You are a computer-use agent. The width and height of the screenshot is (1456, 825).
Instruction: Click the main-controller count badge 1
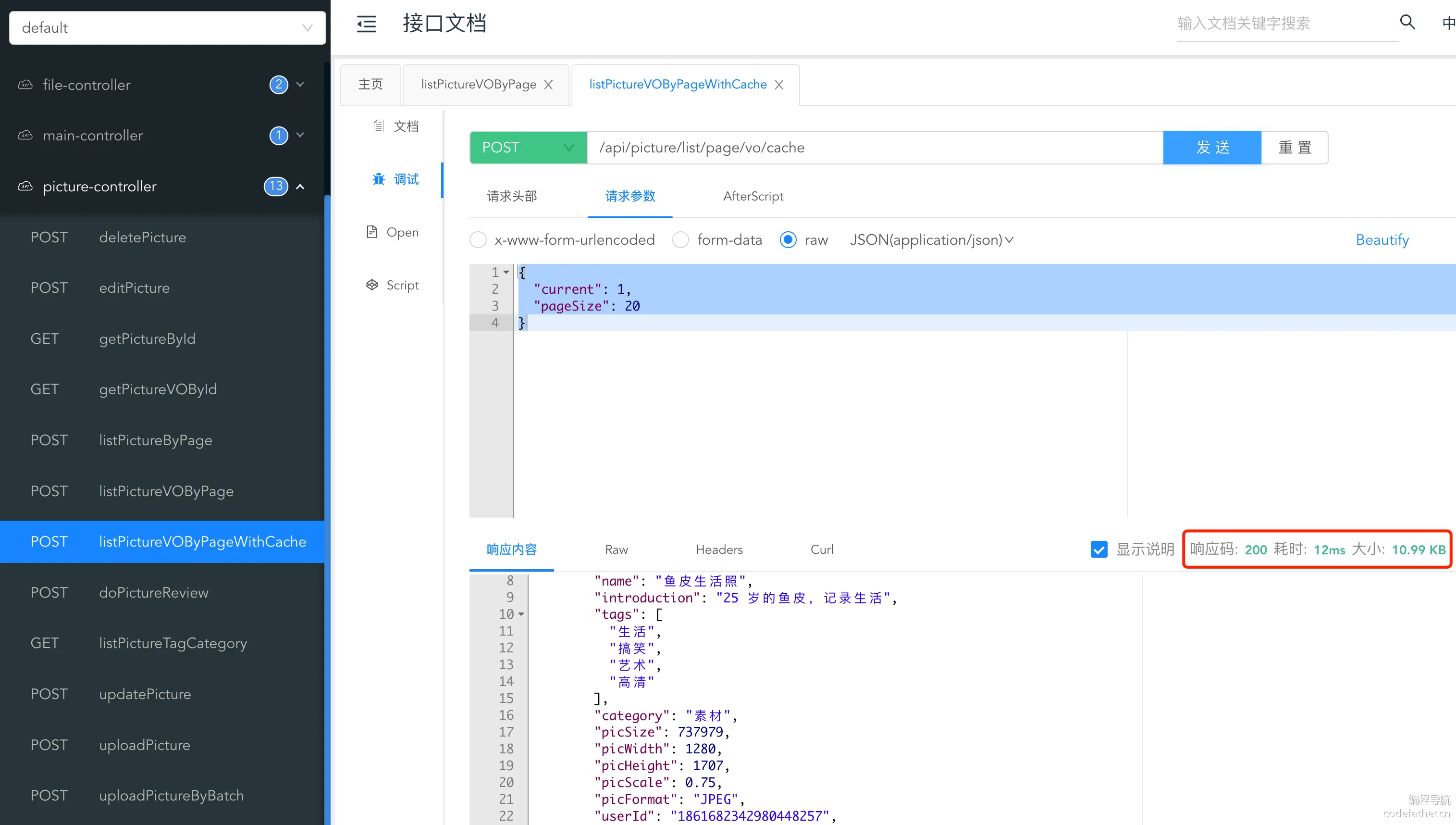(278, 136)
